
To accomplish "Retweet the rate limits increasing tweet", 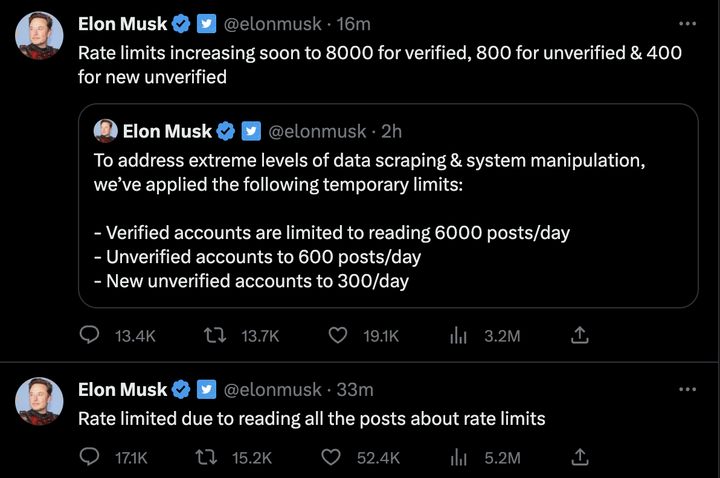I will [214, 337].
